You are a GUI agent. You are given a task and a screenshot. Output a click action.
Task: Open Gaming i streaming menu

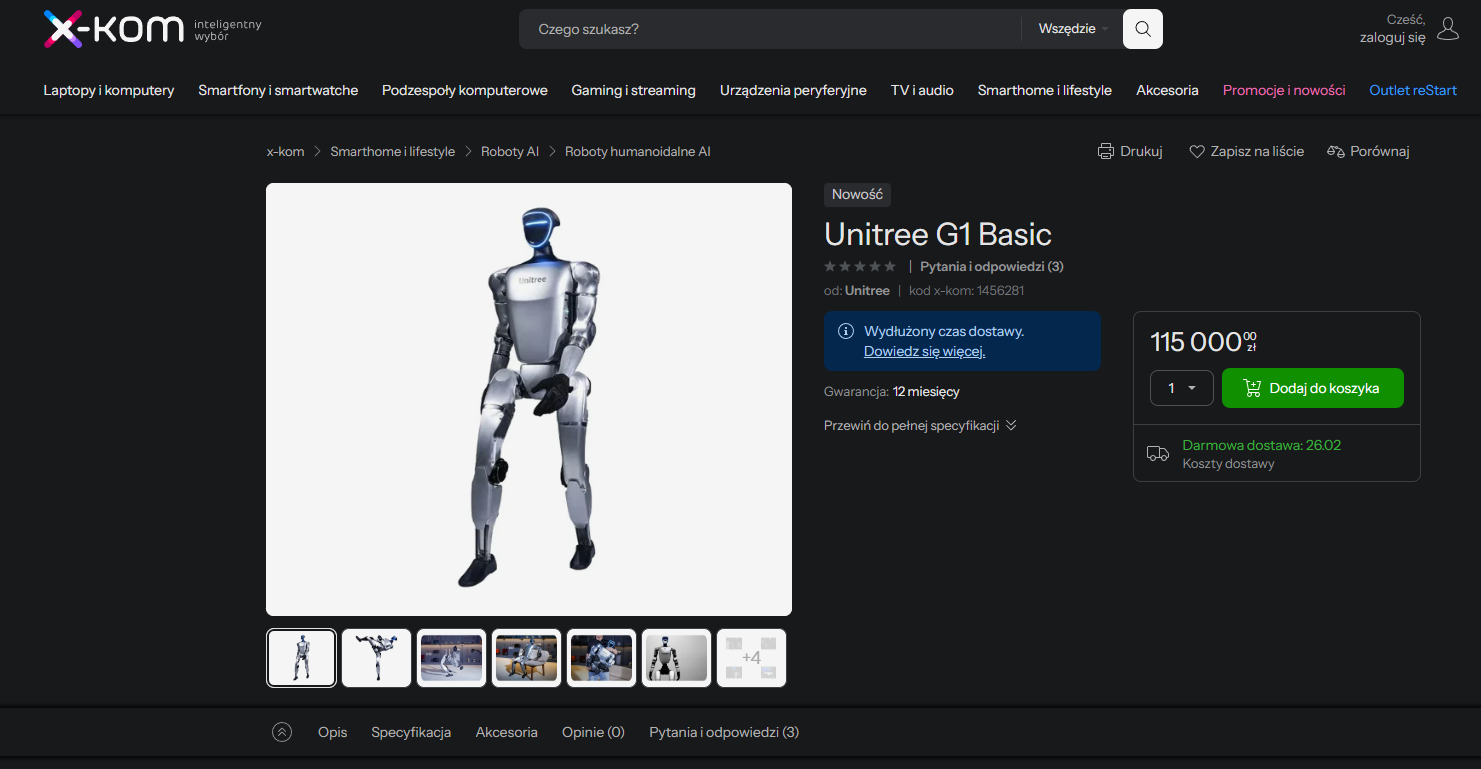[x=633, y=90]
